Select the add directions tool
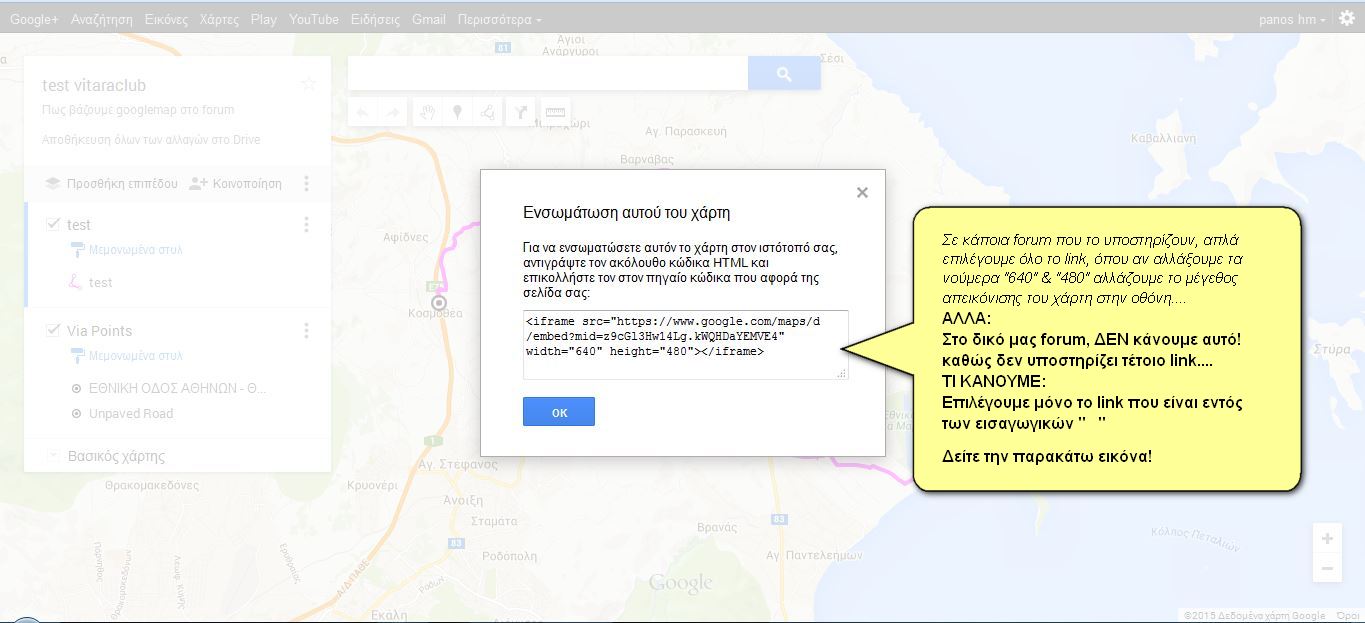Viewport: 1365px width, 623px height. click(521, 112)
